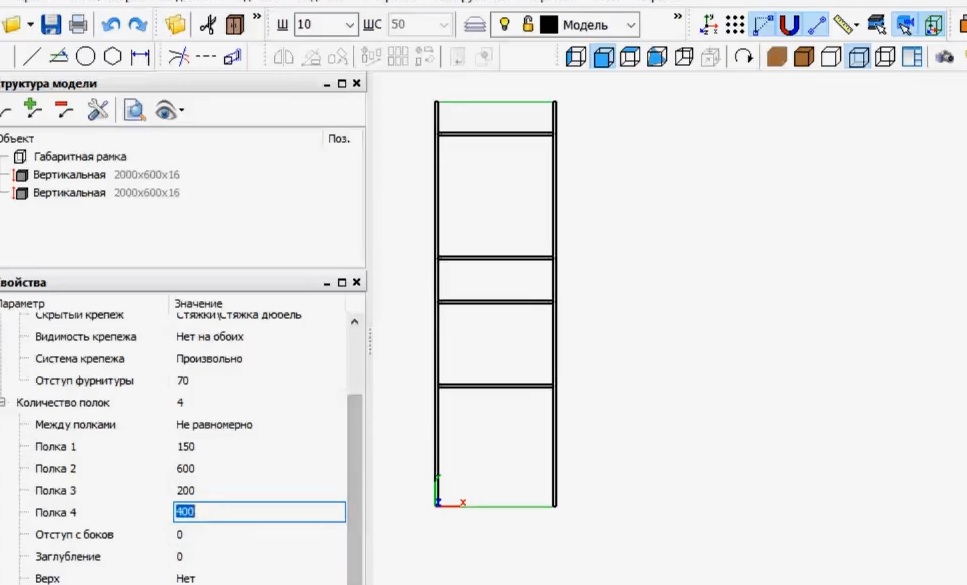Screen dimensions: 967x585
Task: Click the Между полками value Не равномерно
Action: click(x=215, y=425)
